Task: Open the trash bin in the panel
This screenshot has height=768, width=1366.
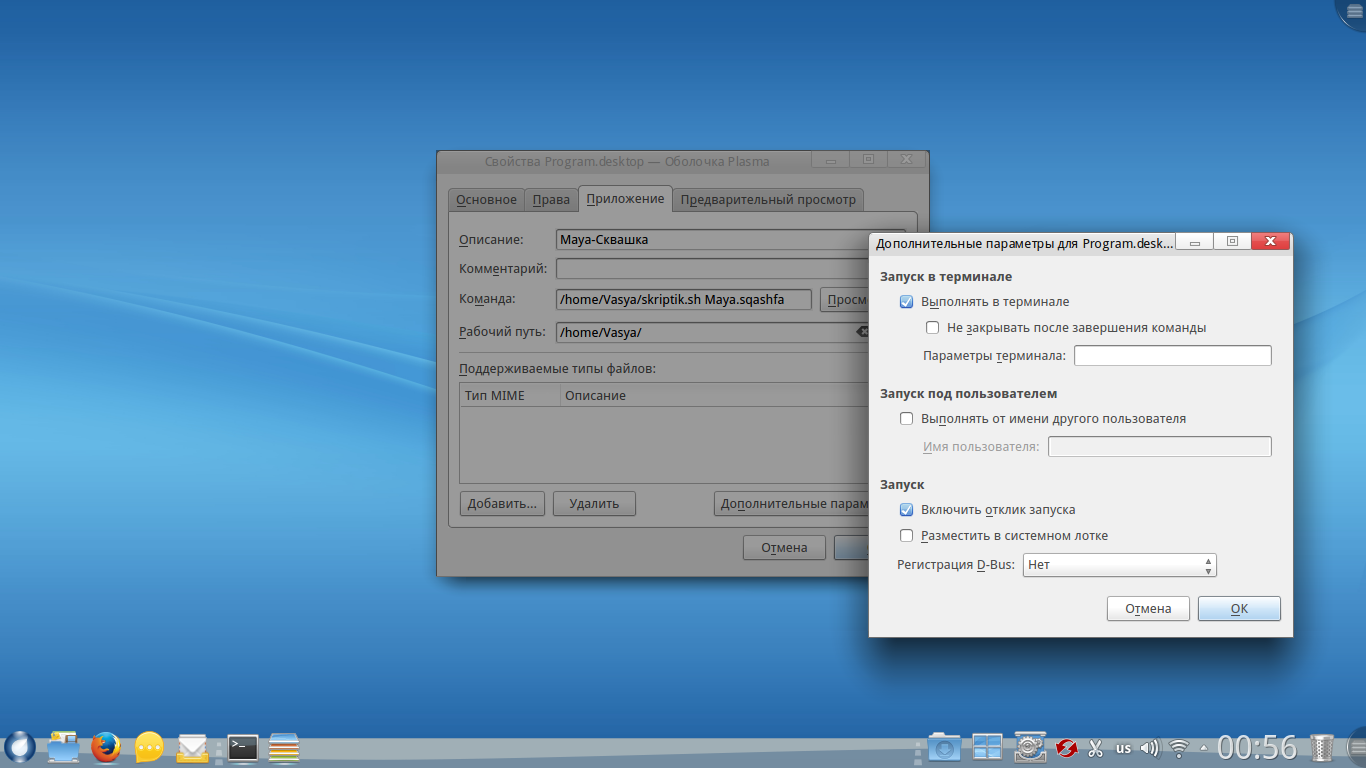Action: pos(1322,747)
